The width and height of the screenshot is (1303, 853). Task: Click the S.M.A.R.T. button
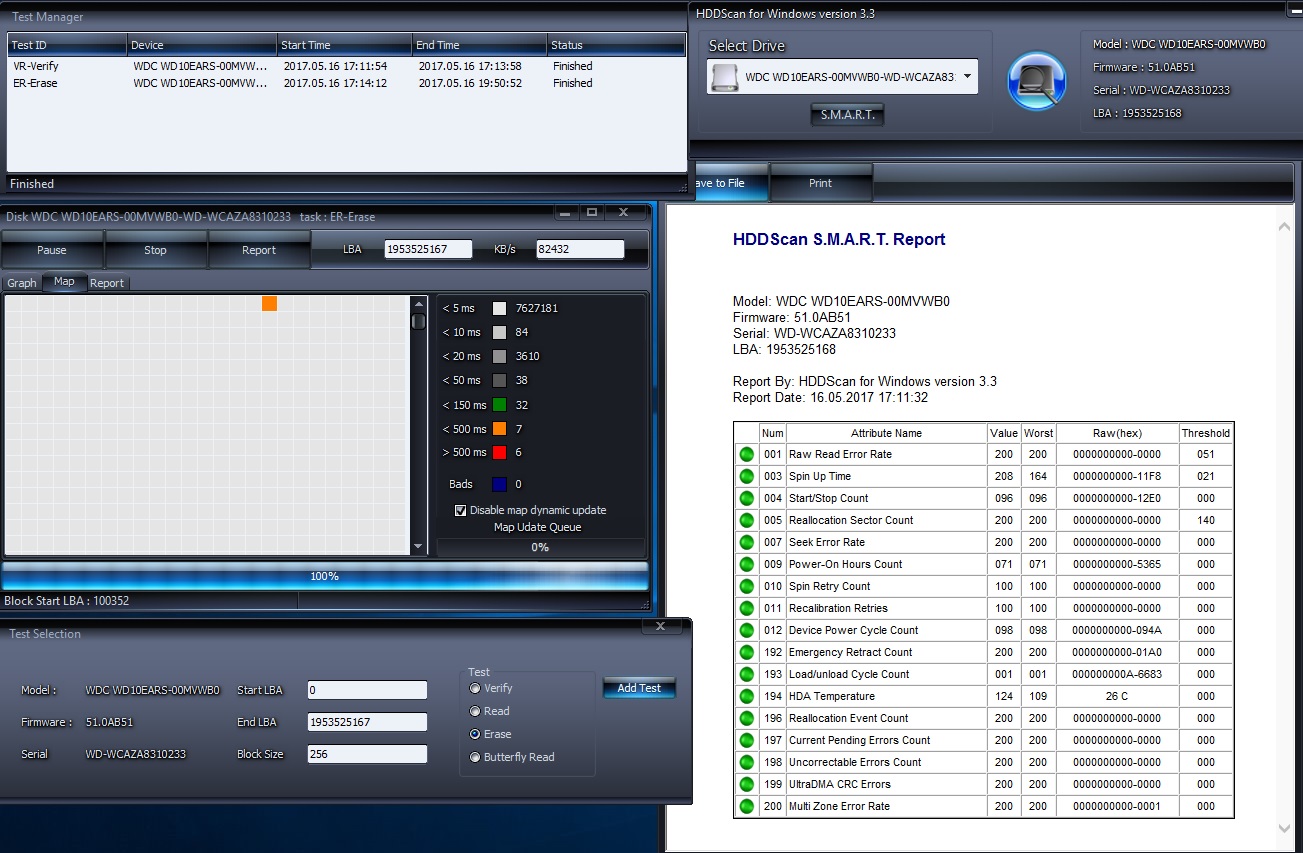click(847, 115)
